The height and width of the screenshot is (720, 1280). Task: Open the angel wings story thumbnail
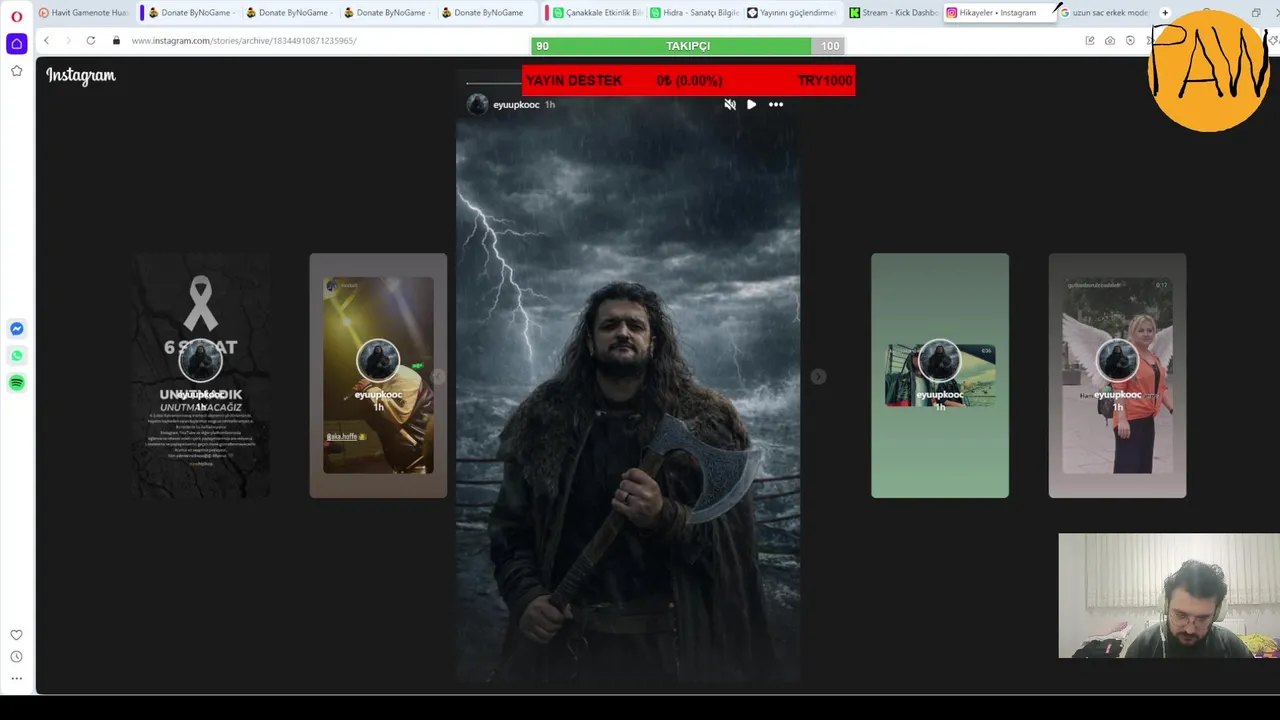(x=1117, y=375)
